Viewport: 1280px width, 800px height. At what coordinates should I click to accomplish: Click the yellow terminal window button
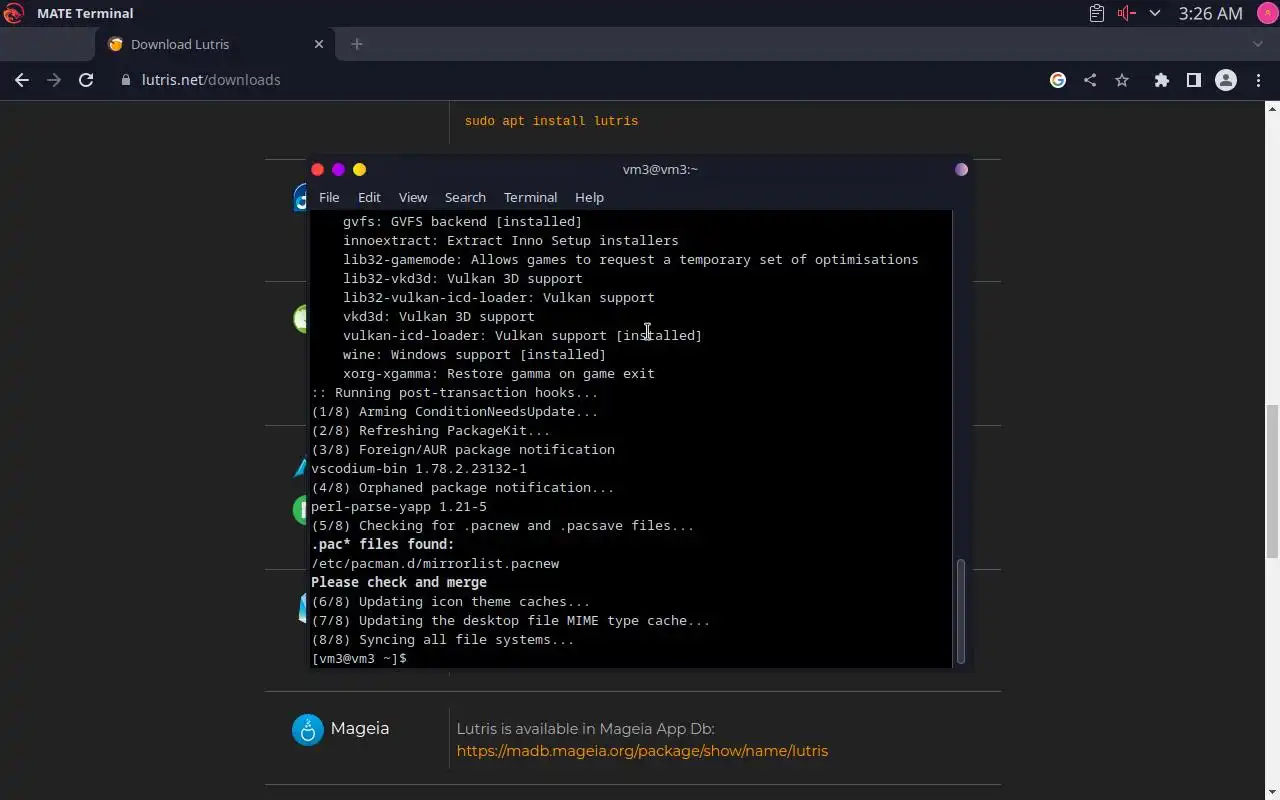360,170
